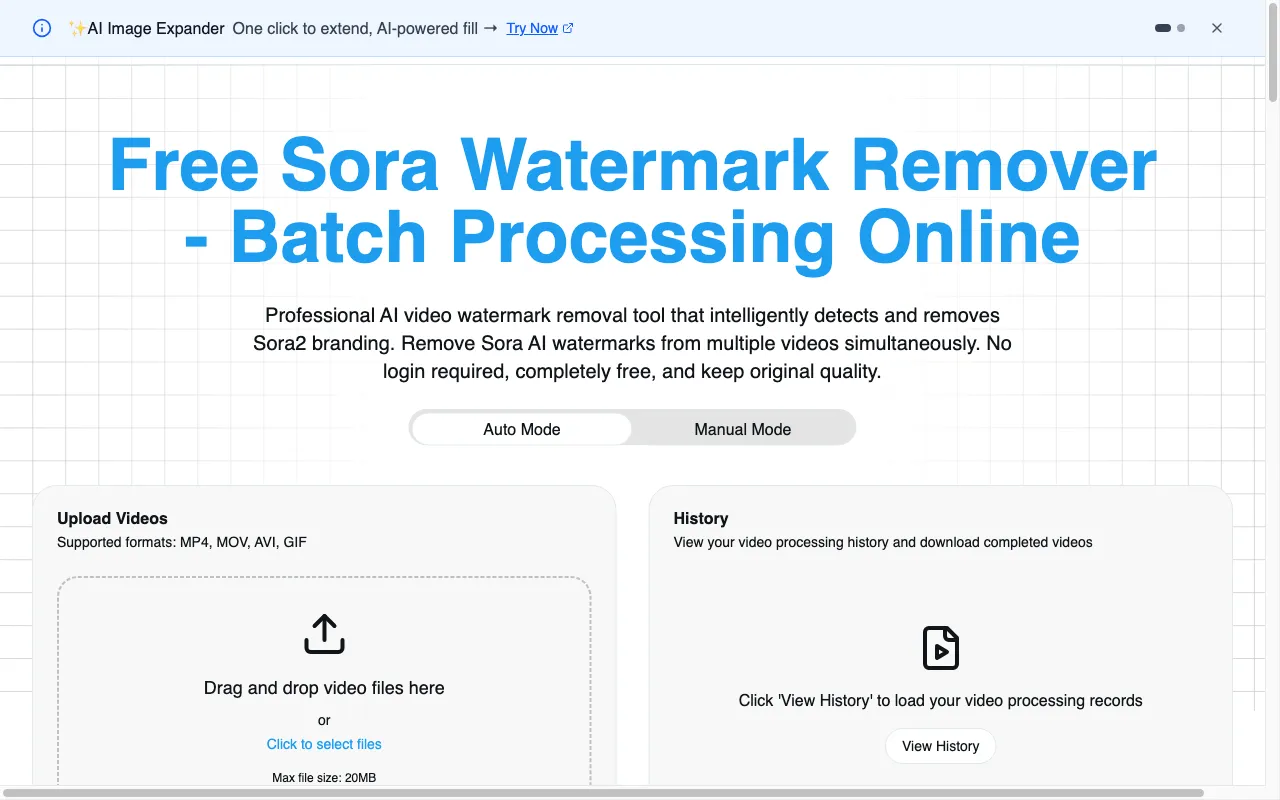Open the Try Now link
This screenshot has height=800, width=1280.
click(x=532, y=28)
